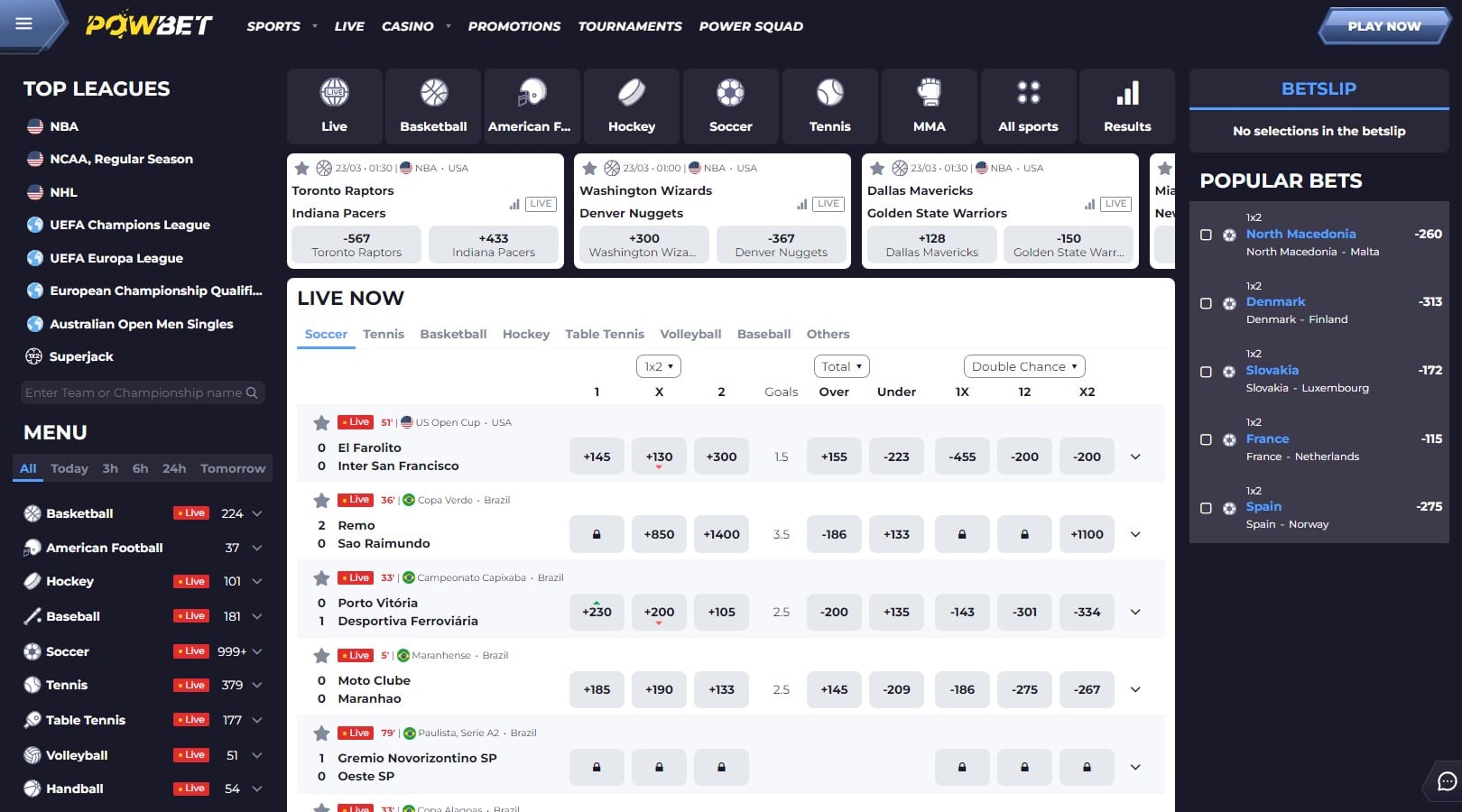Select the 24h menu filter
Viewport: 1462px width, 812px height.
(x=174, y=468)
